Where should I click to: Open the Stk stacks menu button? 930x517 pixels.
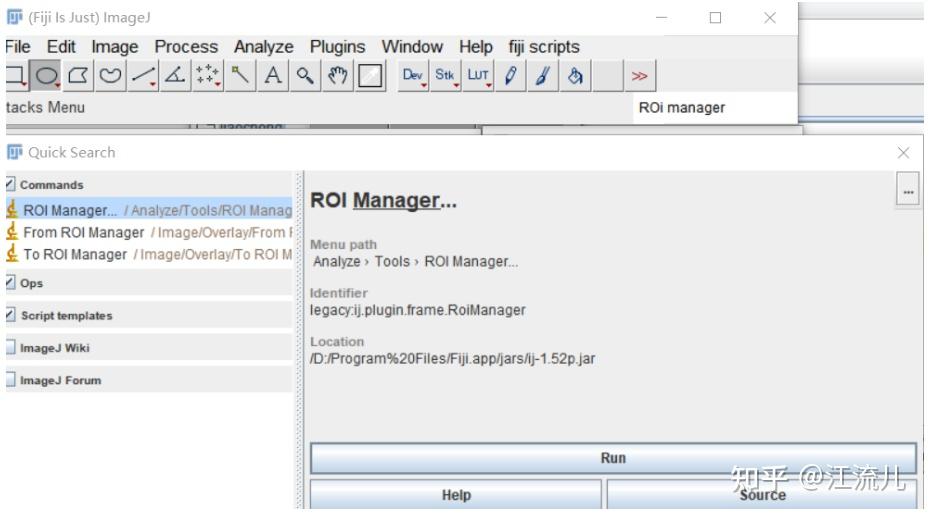coord(445,76)
